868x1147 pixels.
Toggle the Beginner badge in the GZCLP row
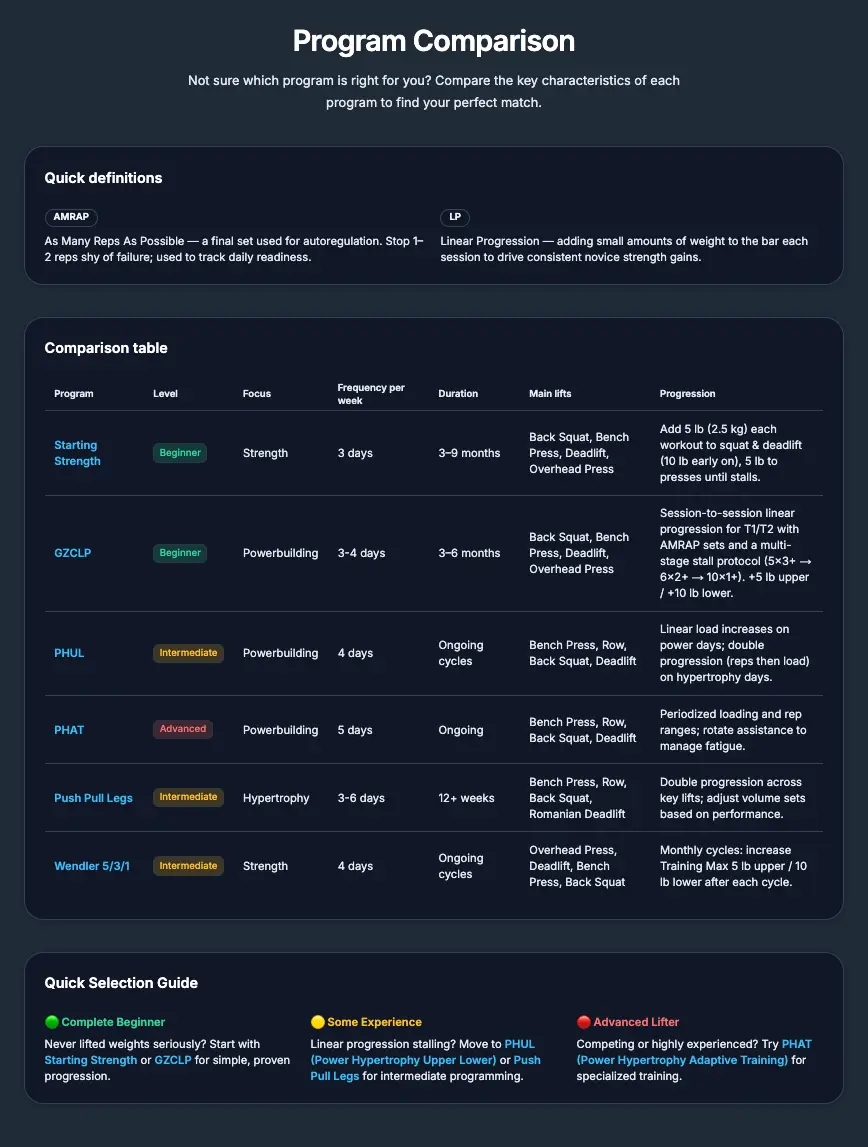pos(180,552)
